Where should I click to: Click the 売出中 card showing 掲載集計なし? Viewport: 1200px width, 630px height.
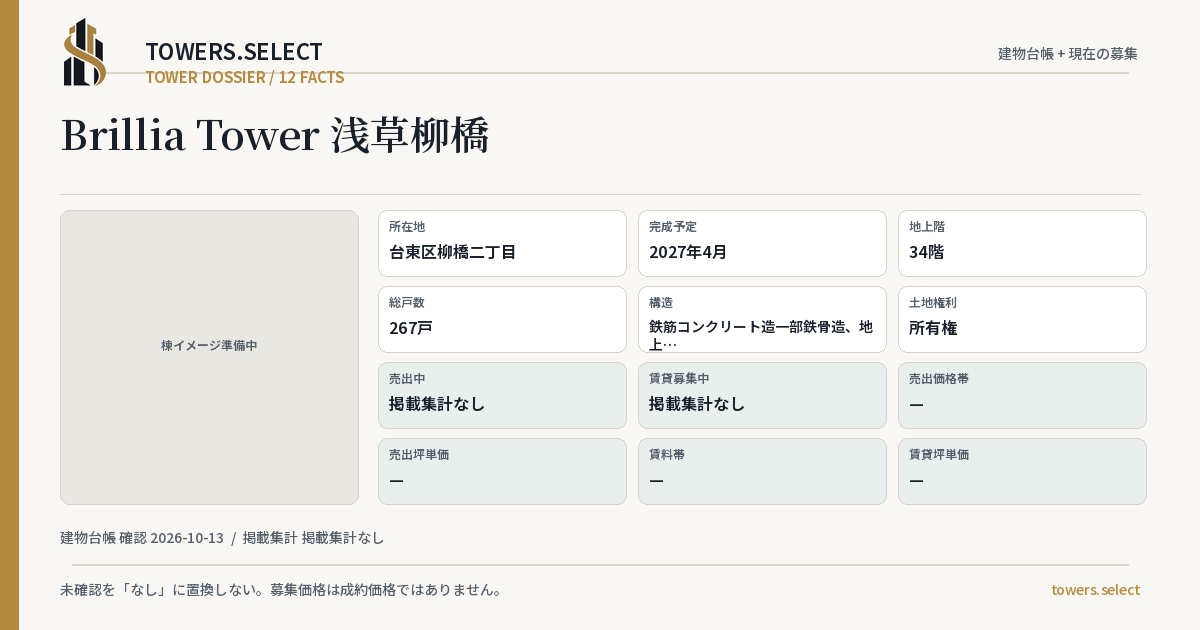click(502, 395)
